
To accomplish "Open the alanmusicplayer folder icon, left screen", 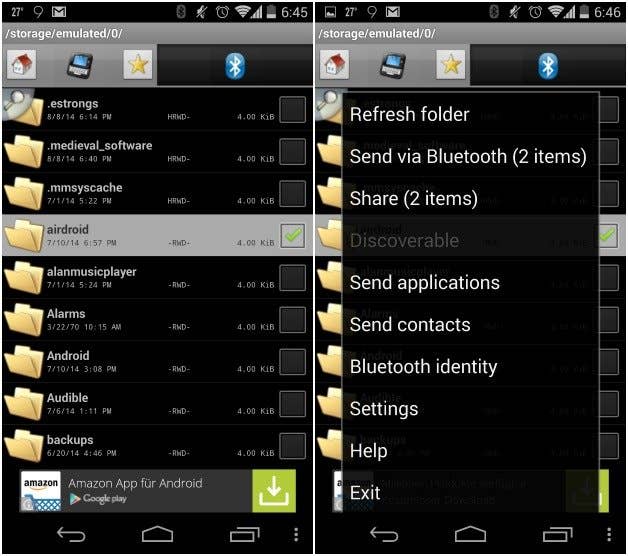I will click(24, 277).
